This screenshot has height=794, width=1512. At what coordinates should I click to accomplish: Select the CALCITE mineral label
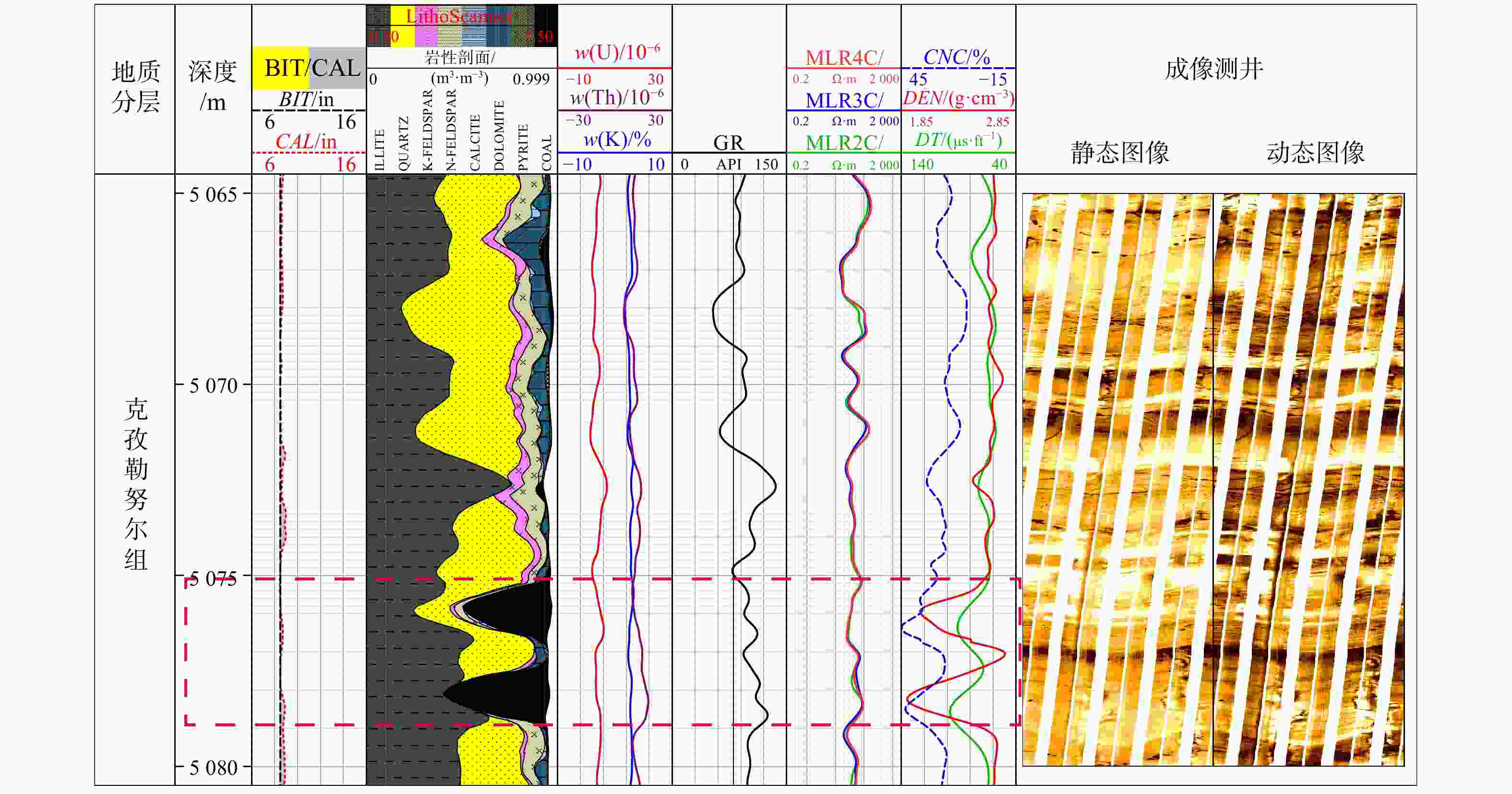click(x=475, y=142)
